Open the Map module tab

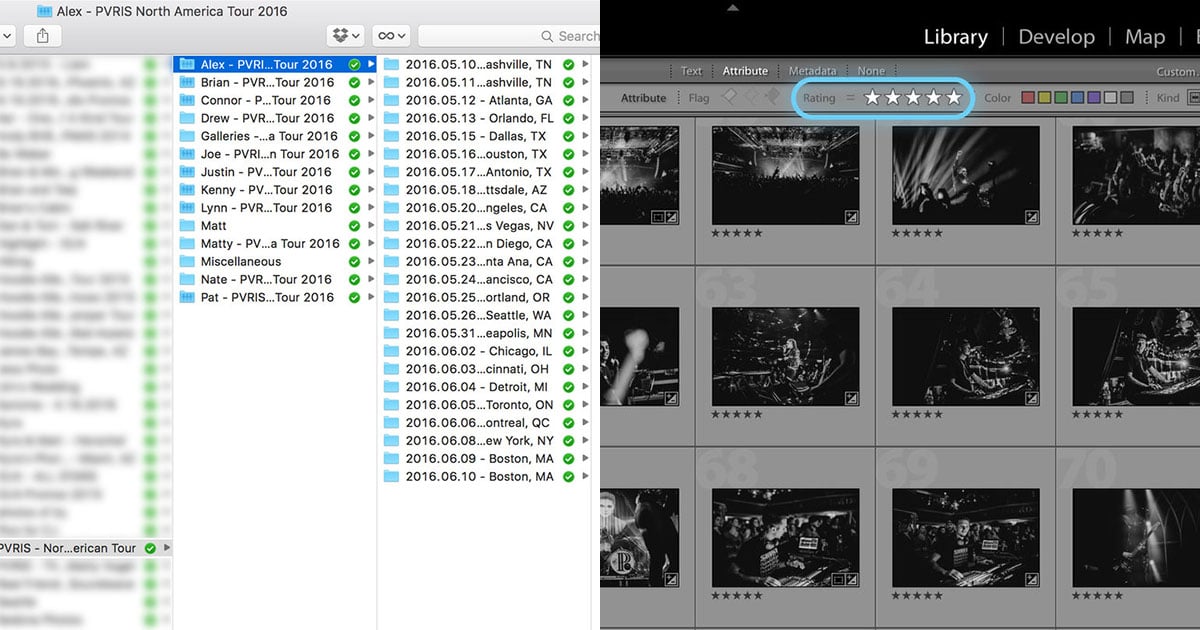pyautogui.click(x=1144, y=37)
